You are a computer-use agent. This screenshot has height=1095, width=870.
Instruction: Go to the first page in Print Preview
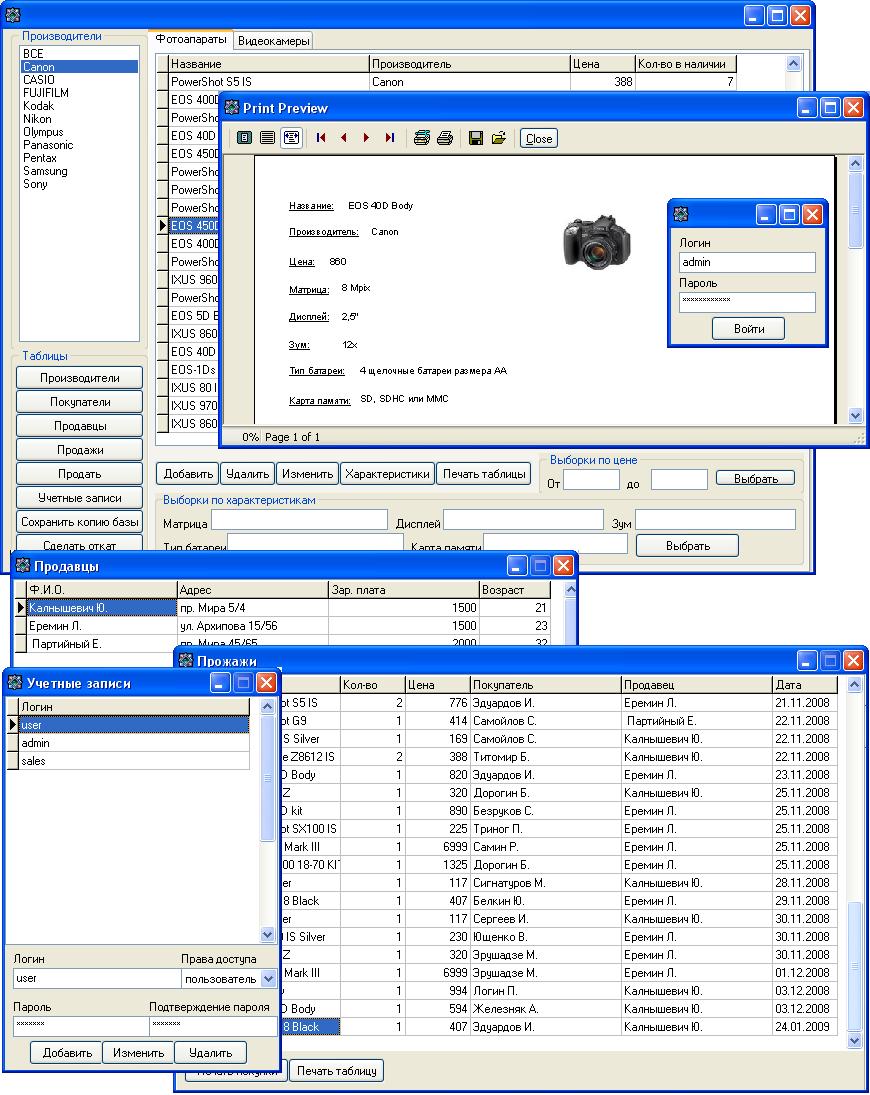click(x=321, y=138)
